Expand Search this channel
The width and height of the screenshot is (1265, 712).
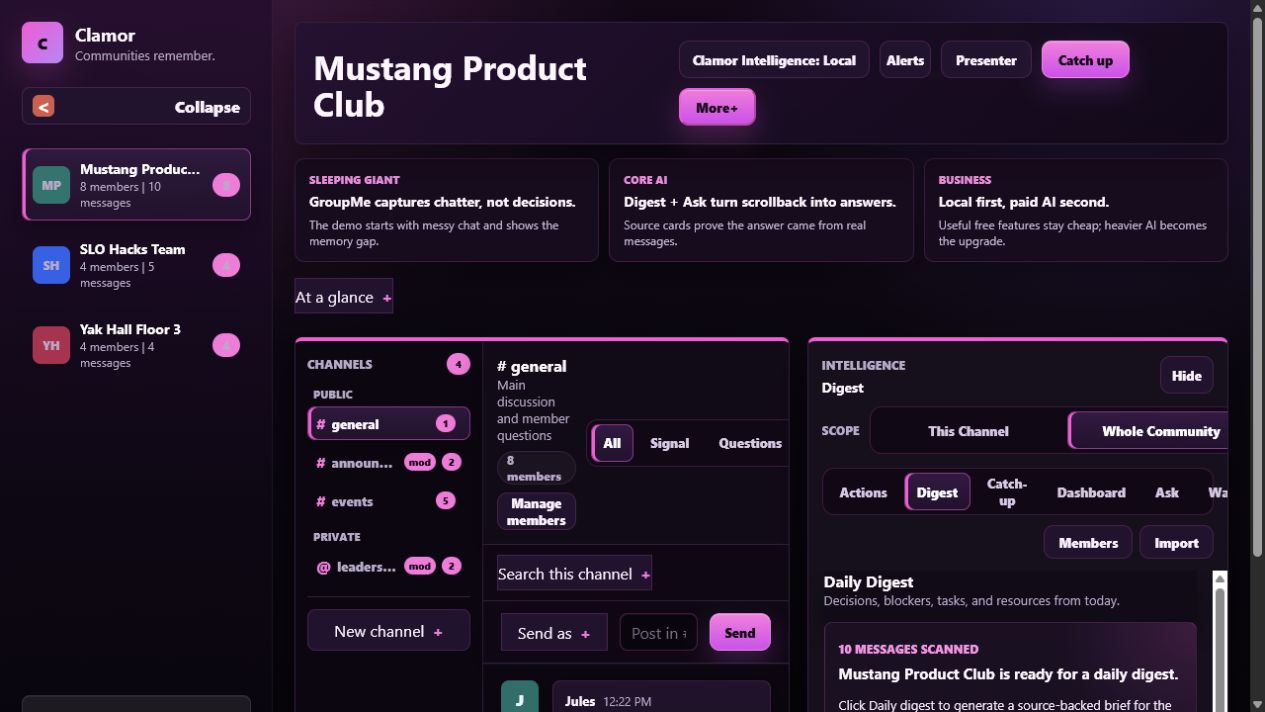tap(574, 574)
